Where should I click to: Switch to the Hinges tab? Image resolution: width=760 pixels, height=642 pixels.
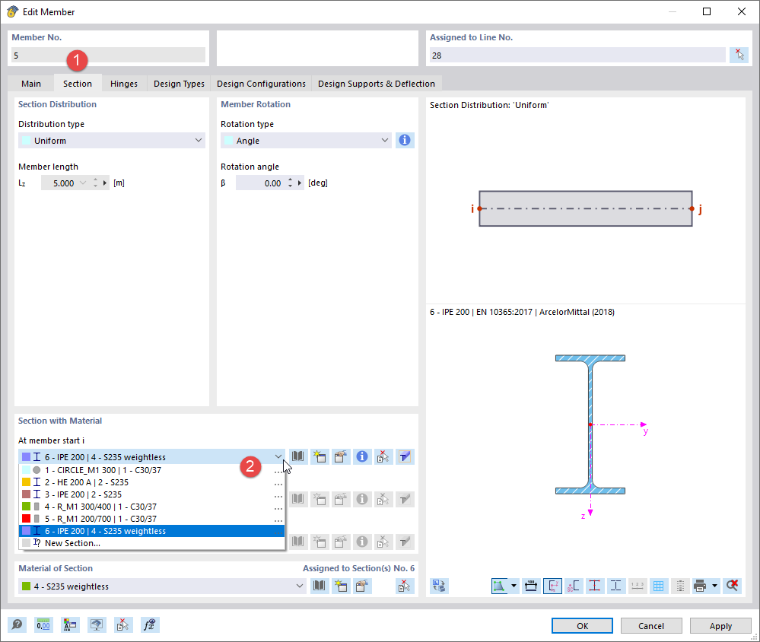[124, 84]
